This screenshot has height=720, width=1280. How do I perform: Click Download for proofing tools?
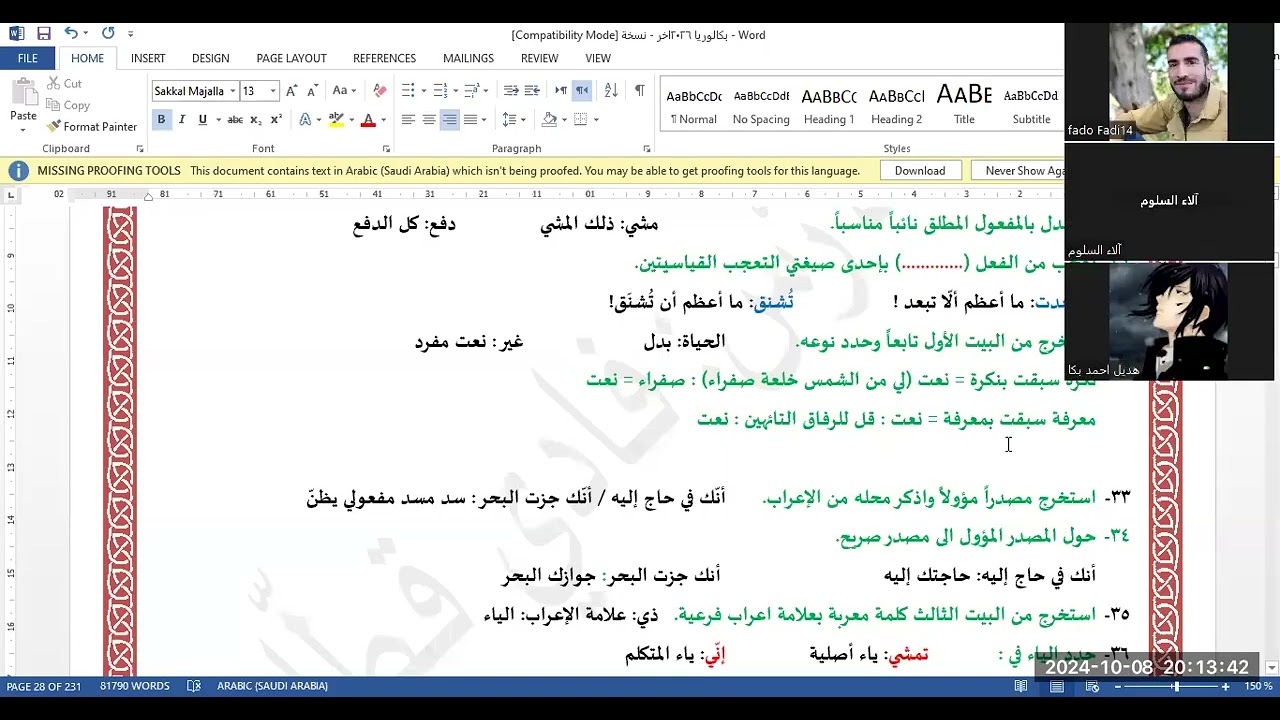pos(920,171)
